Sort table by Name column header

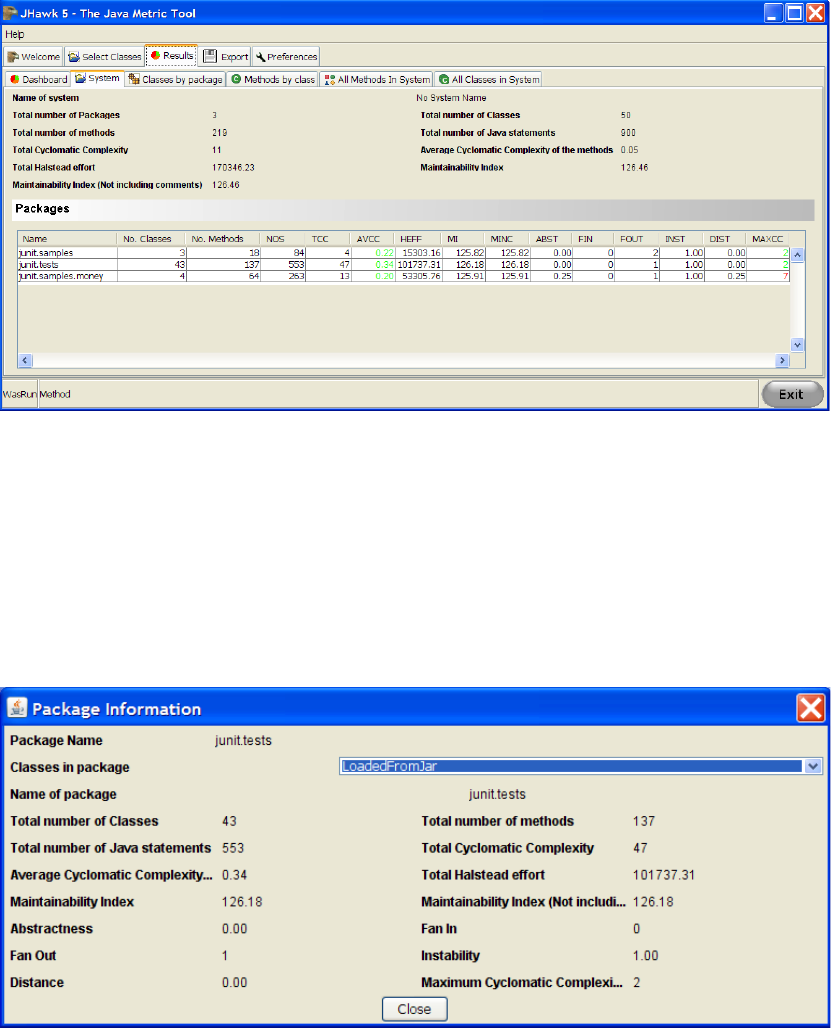67,239
